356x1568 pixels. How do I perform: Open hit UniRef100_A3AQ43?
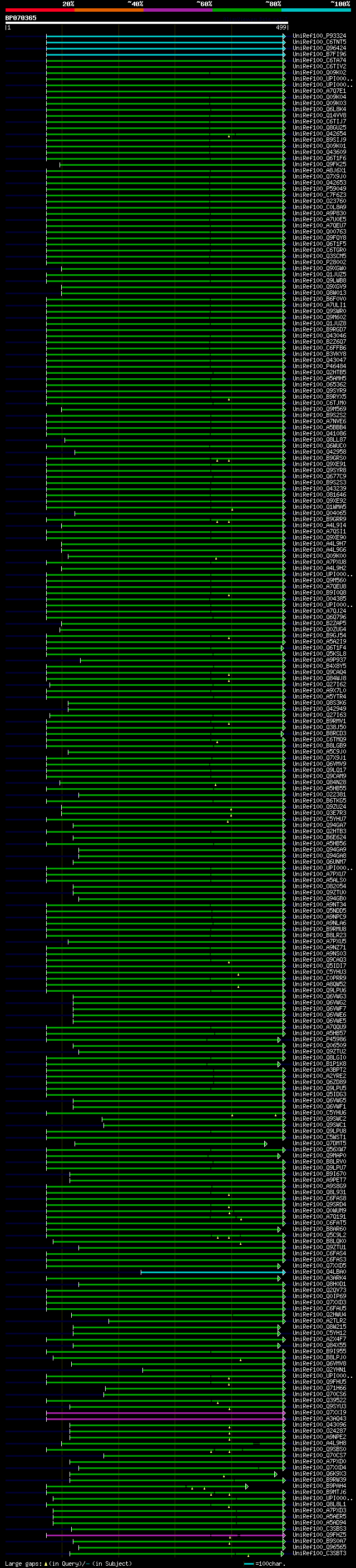click(x=319, y=1419)
